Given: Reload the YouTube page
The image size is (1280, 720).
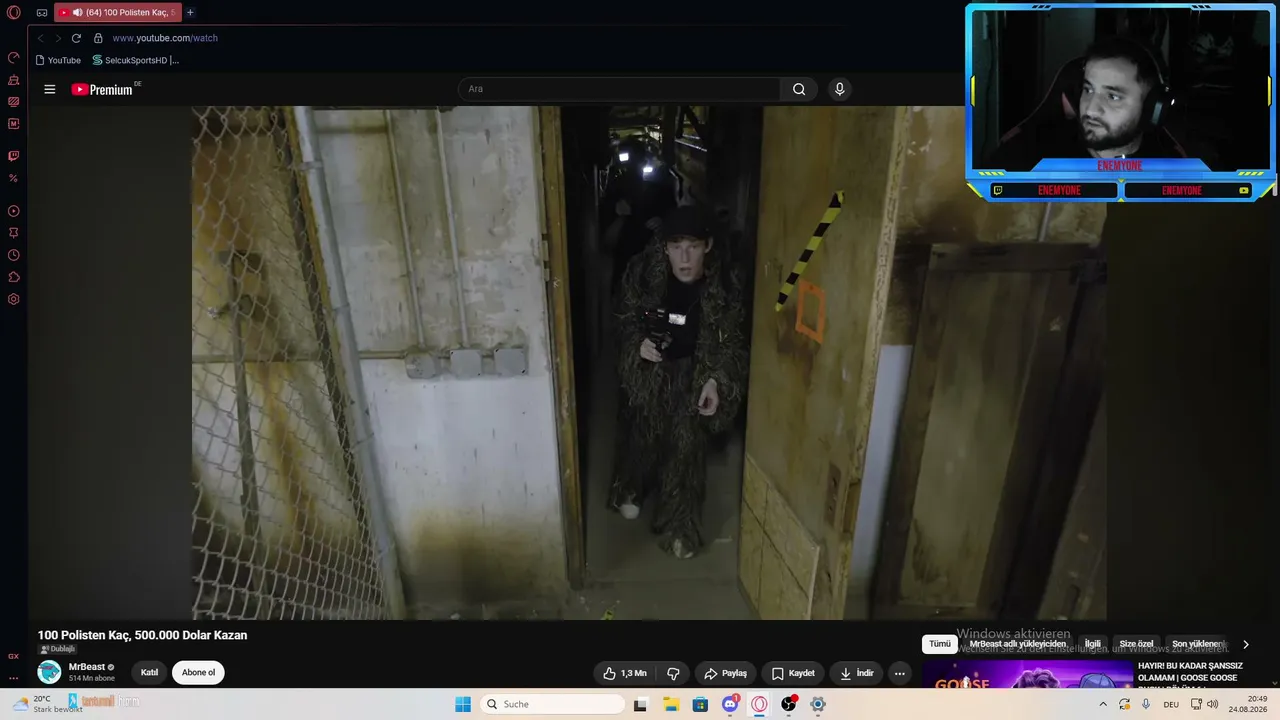Looking at the screenshot, I should pyautogui.click(x=76, y=38).
